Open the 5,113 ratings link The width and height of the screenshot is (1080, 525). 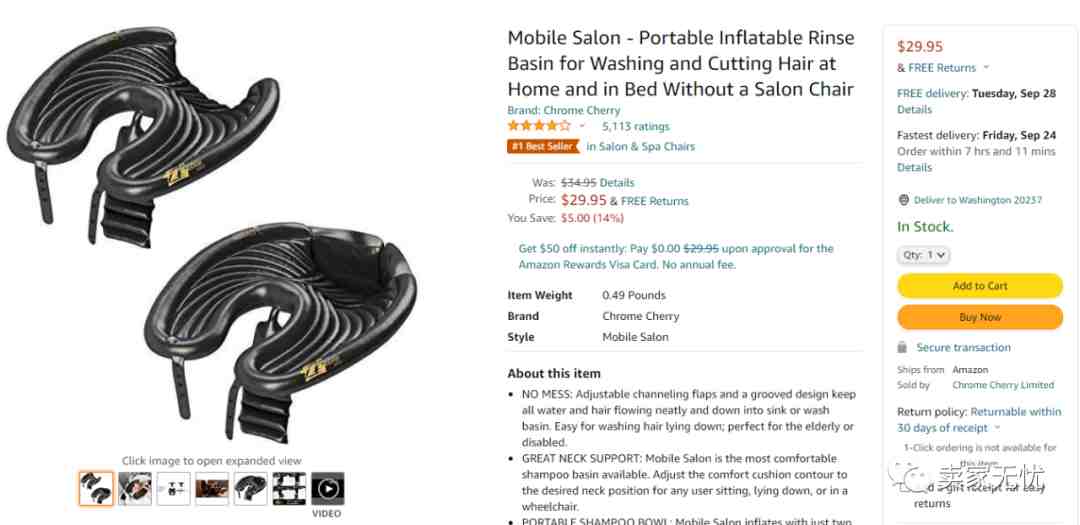point(635,126)
